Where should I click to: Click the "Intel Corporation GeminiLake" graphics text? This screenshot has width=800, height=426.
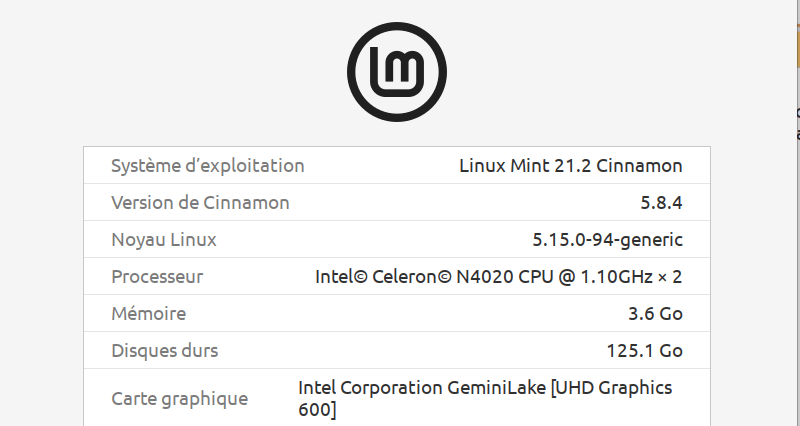421,388
